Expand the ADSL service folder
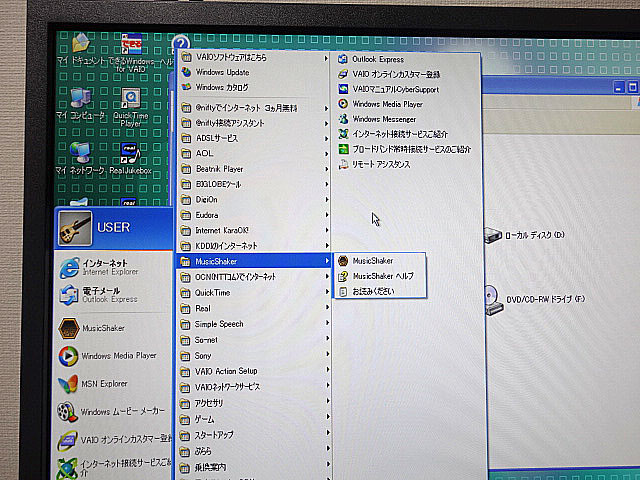 coord(254,138)
